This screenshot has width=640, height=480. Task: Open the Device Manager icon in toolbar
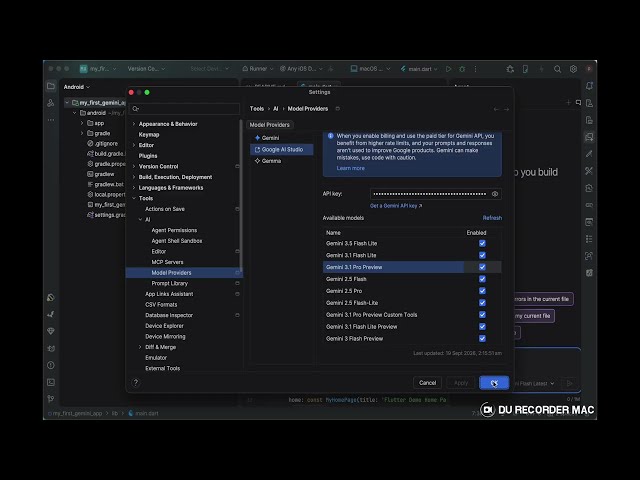click(x=525, y=69)
